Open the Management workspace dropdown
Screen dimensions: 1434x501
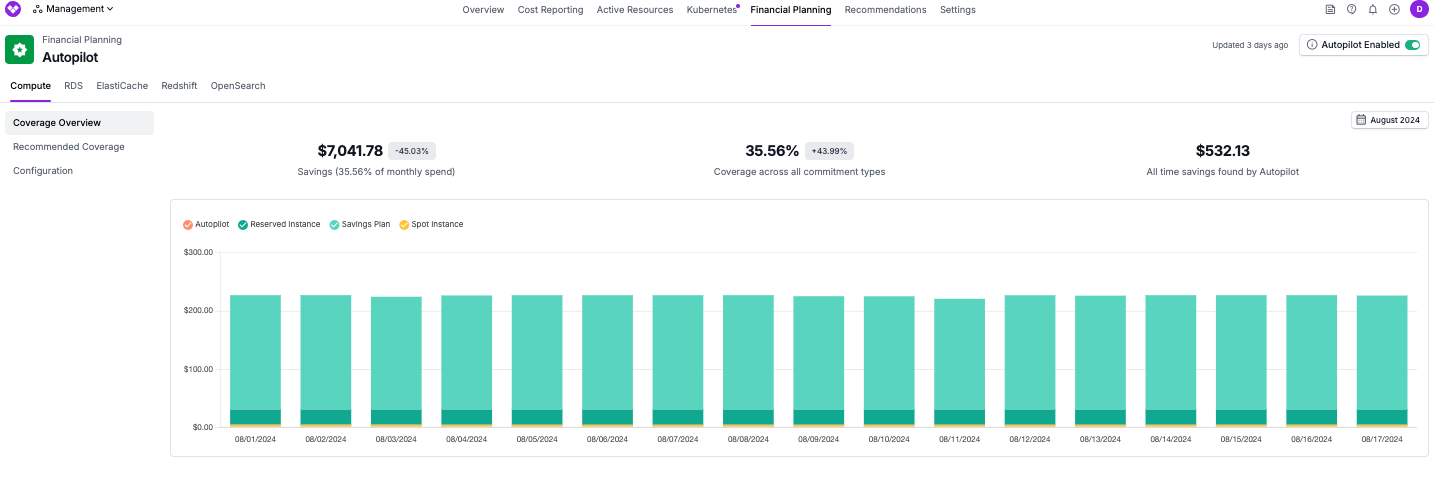coord(73,9)
